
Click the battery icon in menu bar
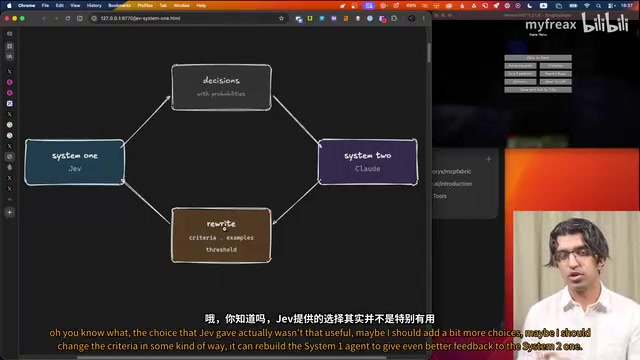[x=573, y=6]
